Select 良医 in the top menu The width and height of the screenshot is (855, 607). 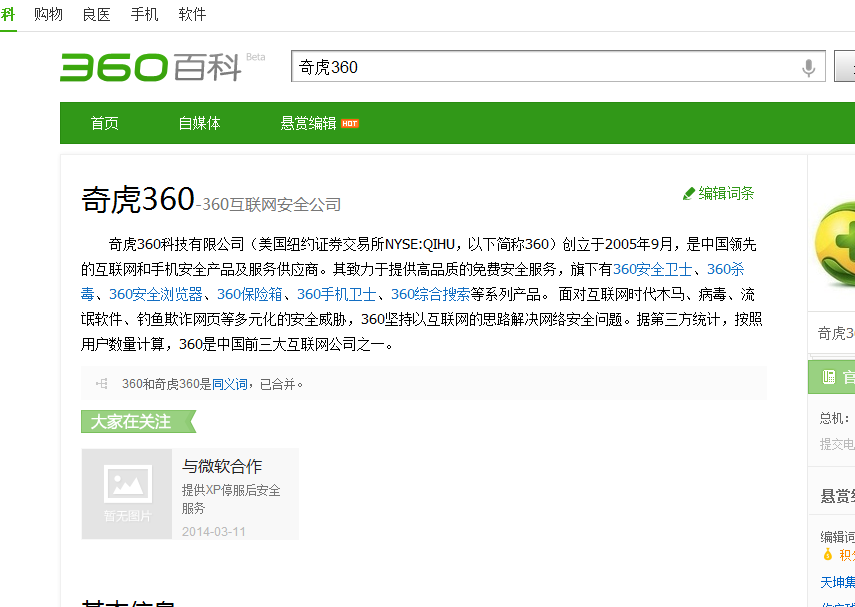[x=96, y=14]
